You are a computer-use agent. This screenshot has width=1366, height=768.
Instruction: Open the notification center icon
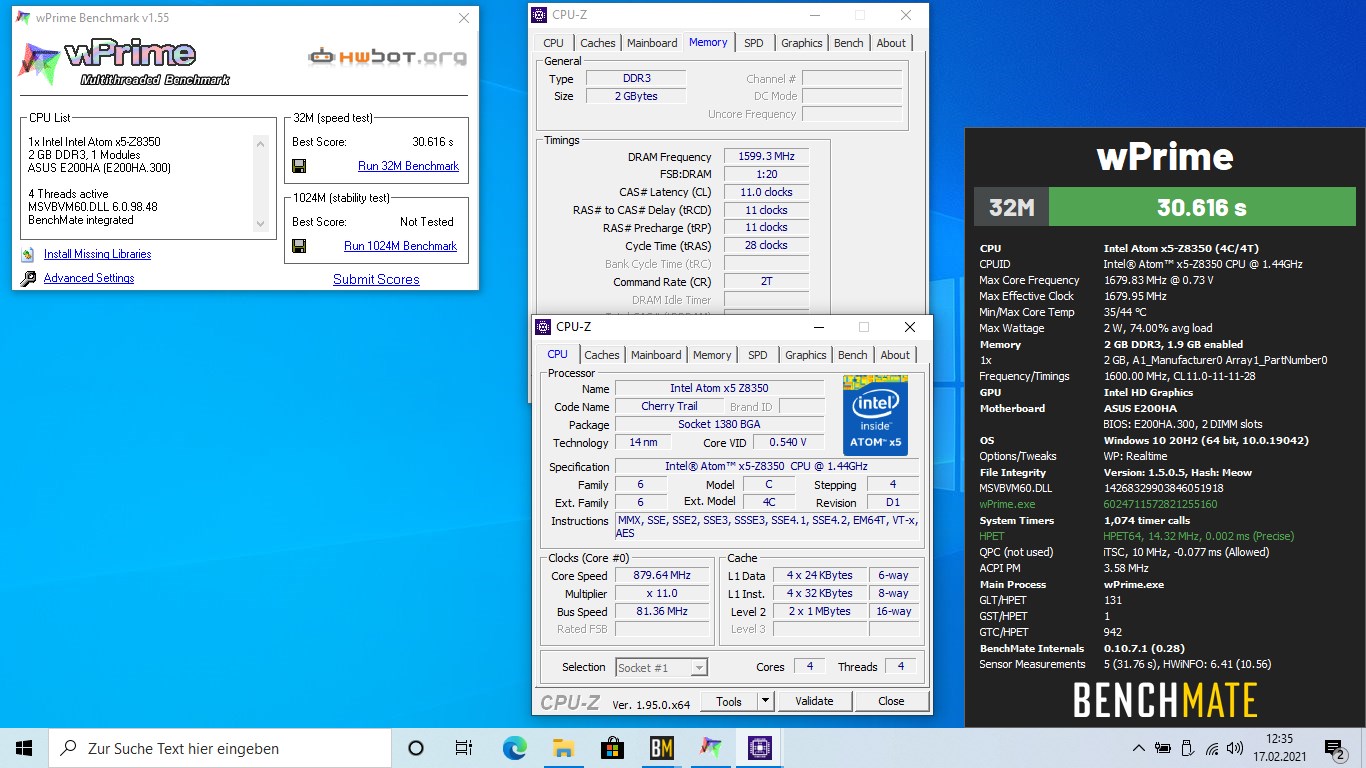1336,748
